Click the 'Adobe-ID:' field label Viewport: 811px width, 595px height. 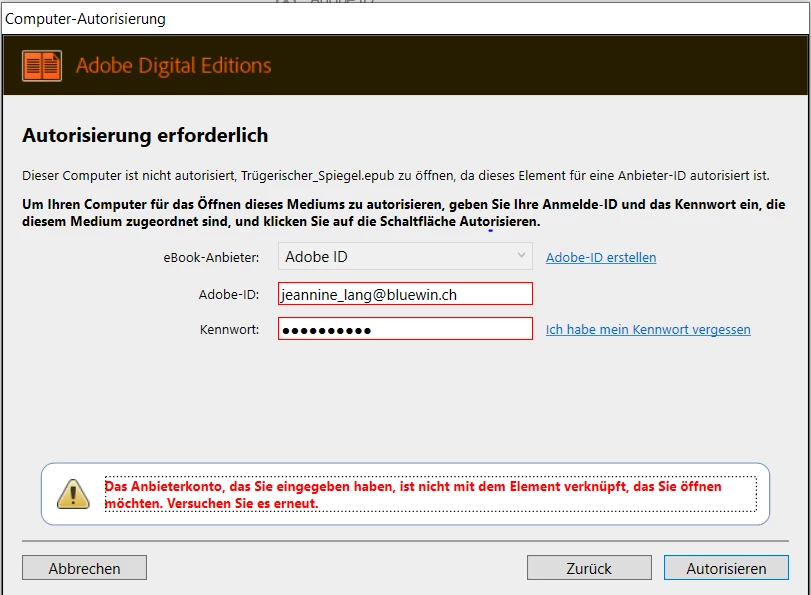[229, 294]
